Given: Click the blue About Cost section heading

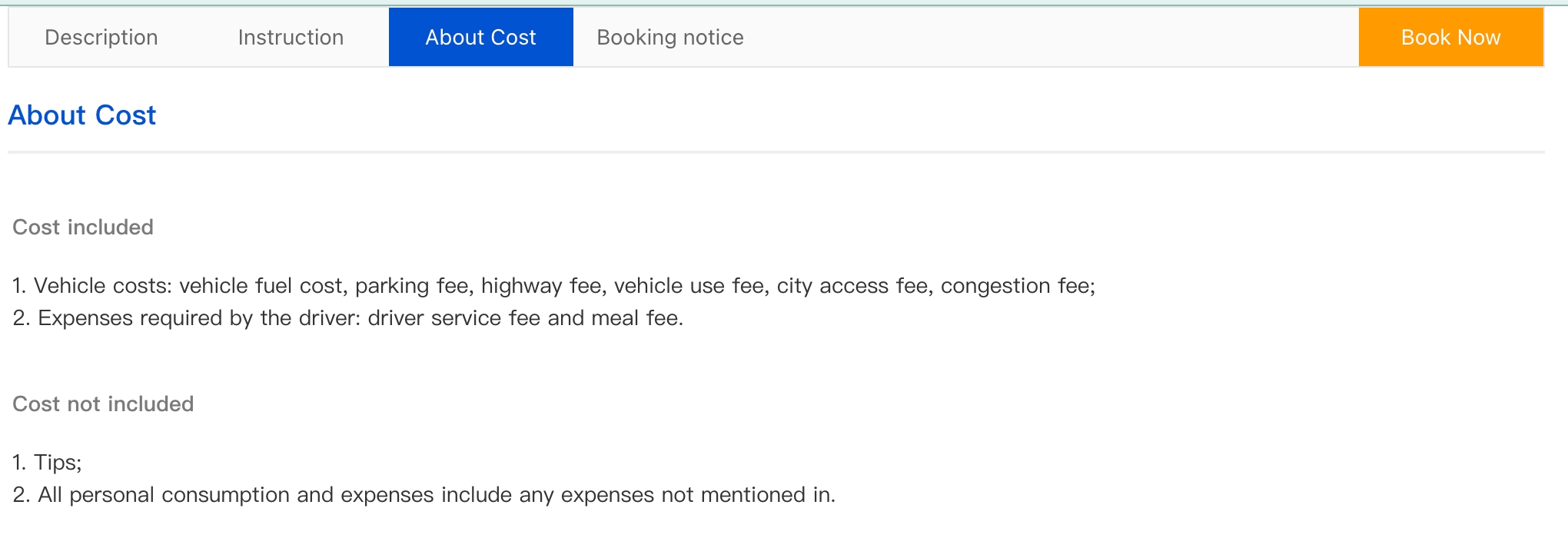Looking at the screenshot, I should pyautogui.click(x=81, y=115).
